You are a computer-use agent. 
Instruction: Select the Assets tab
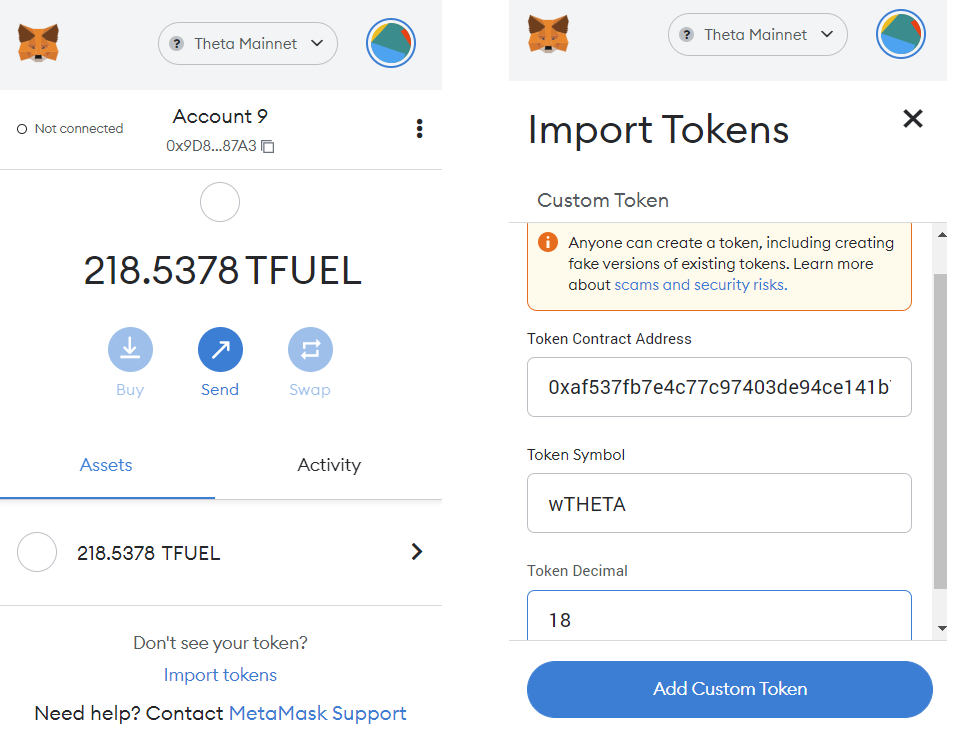tap(106, 465)
